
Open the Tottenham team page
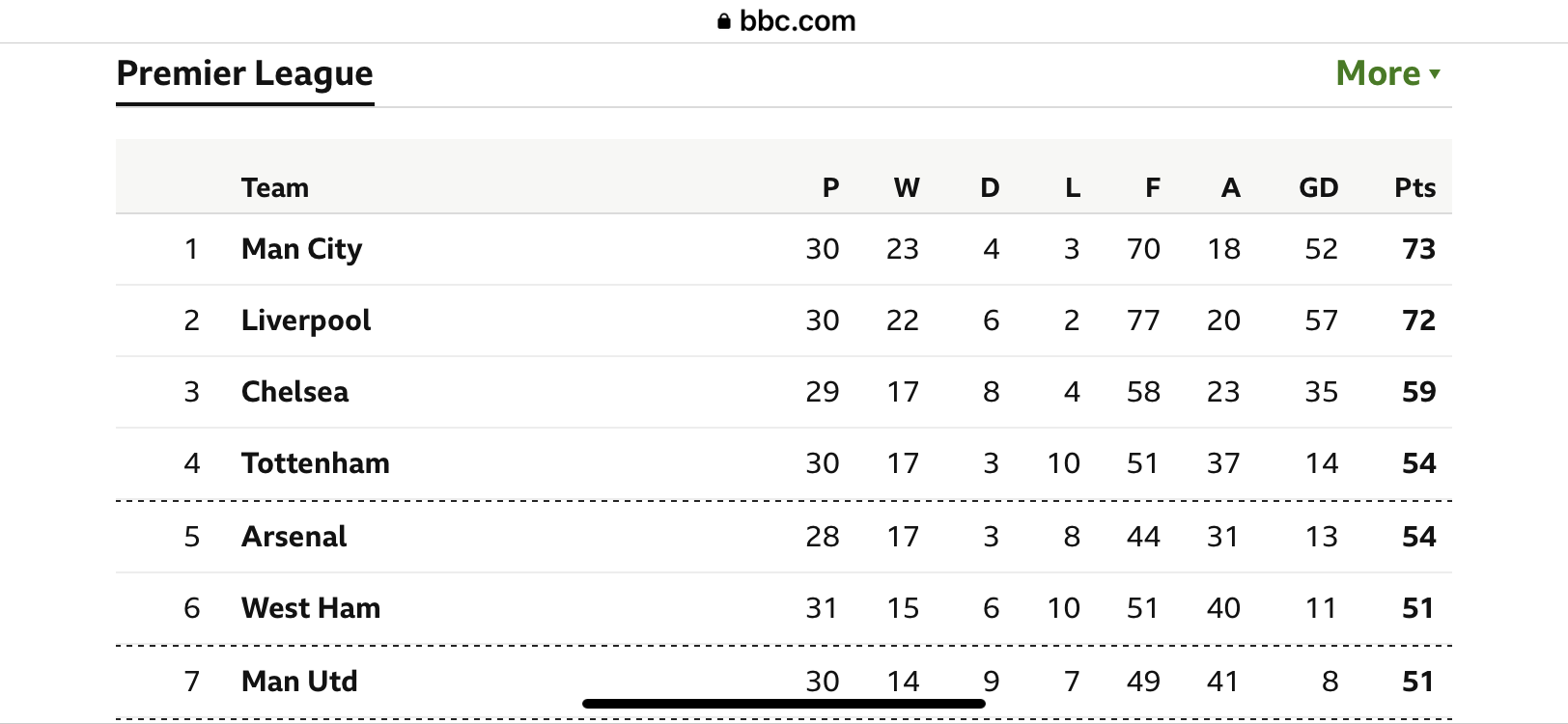pos(316,463)
